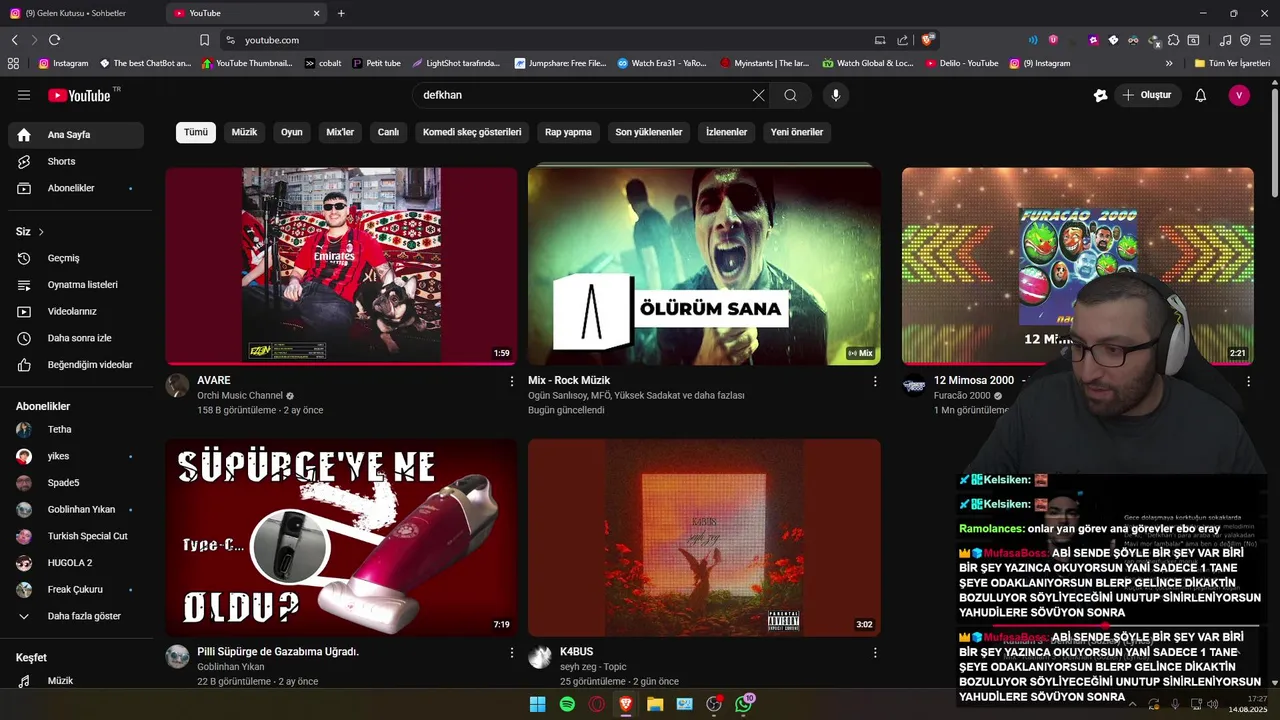Open the AVARE video thumbnail
The image size is (1280, 720).
tap(341, 265)
